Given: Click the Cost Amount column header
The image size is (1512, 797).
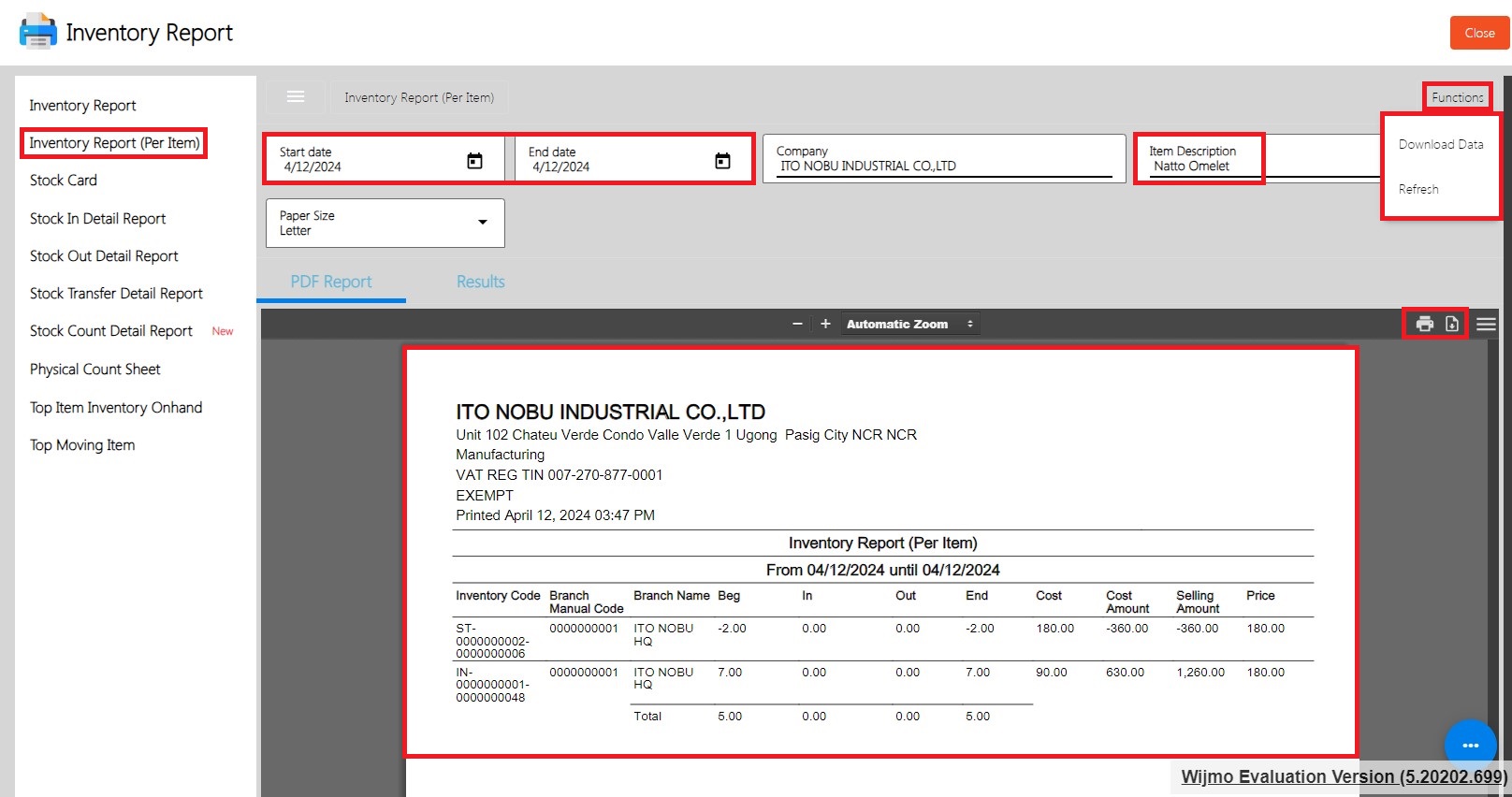Looking at the screenshot, I should click(1127, 602).
